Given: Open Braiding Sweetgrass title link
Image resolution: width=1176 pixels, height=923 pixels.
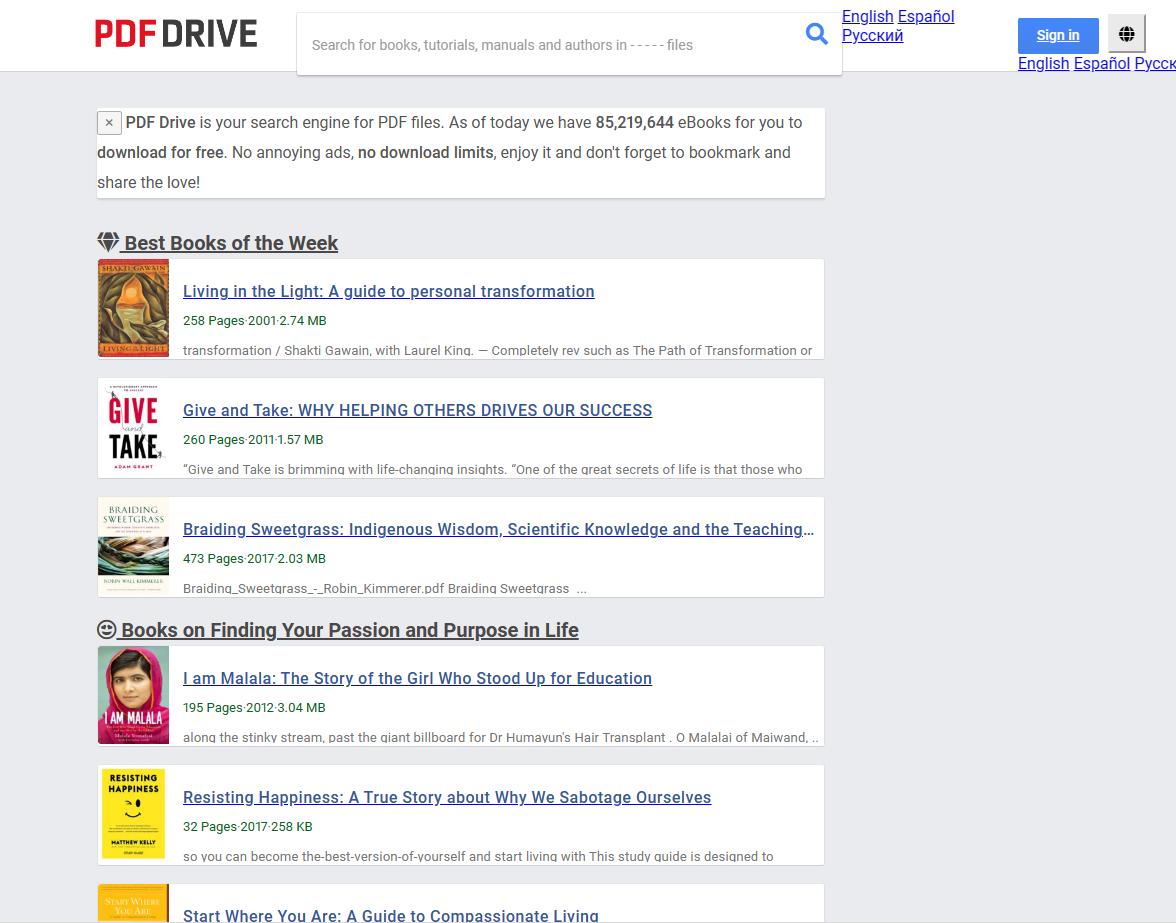Looking at the screenshot, I should click(x=498, y=530).
